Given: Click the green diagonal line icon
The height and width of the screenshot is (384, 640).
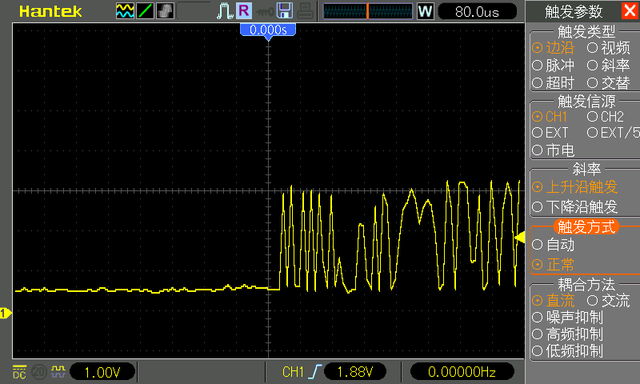Looking at the screenshot, I should [145, 11].
